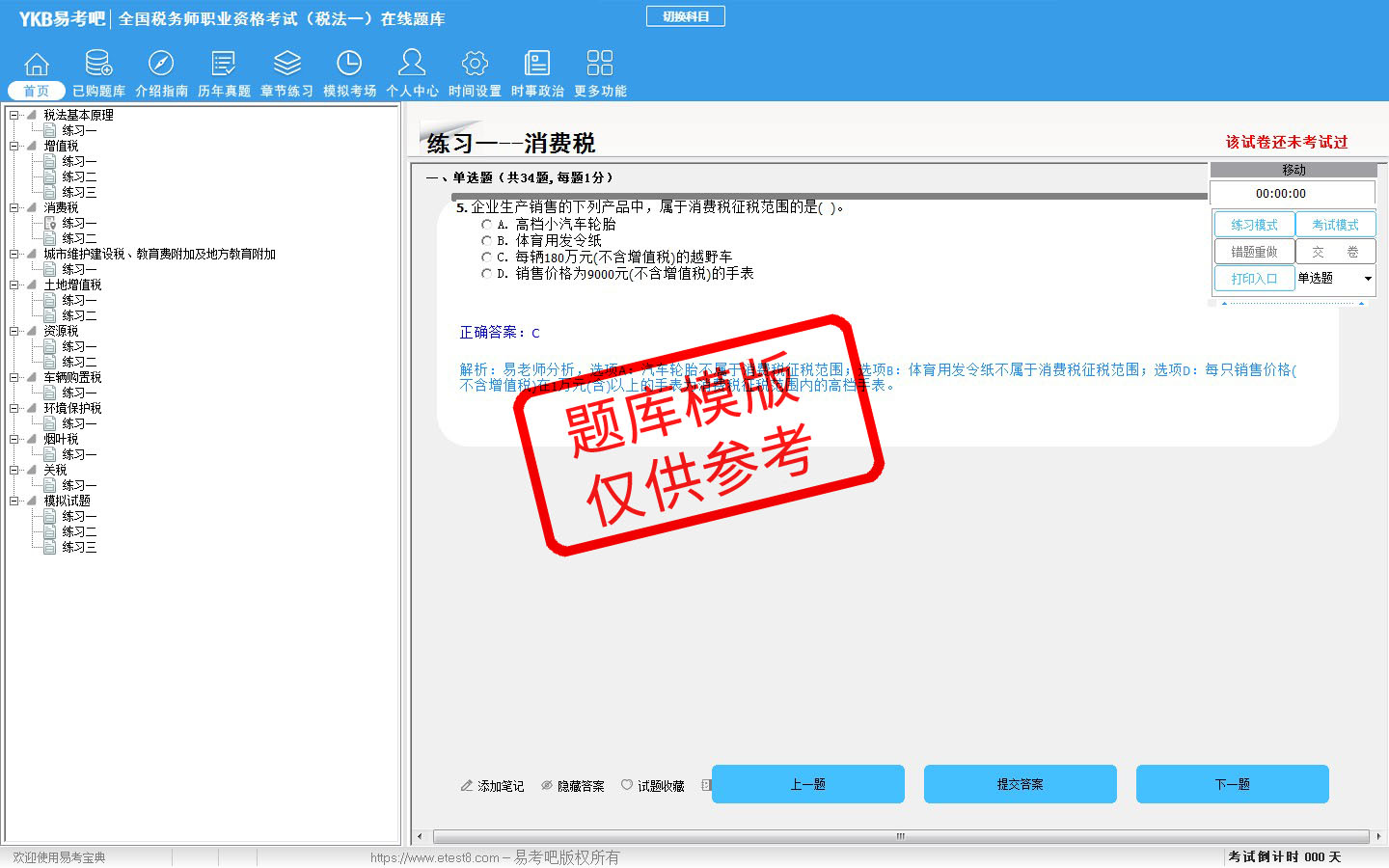Open 练习二 under 土地增值税
Image resolution: width=1389 pixels, height=868 pixels.
coord(79,316)
